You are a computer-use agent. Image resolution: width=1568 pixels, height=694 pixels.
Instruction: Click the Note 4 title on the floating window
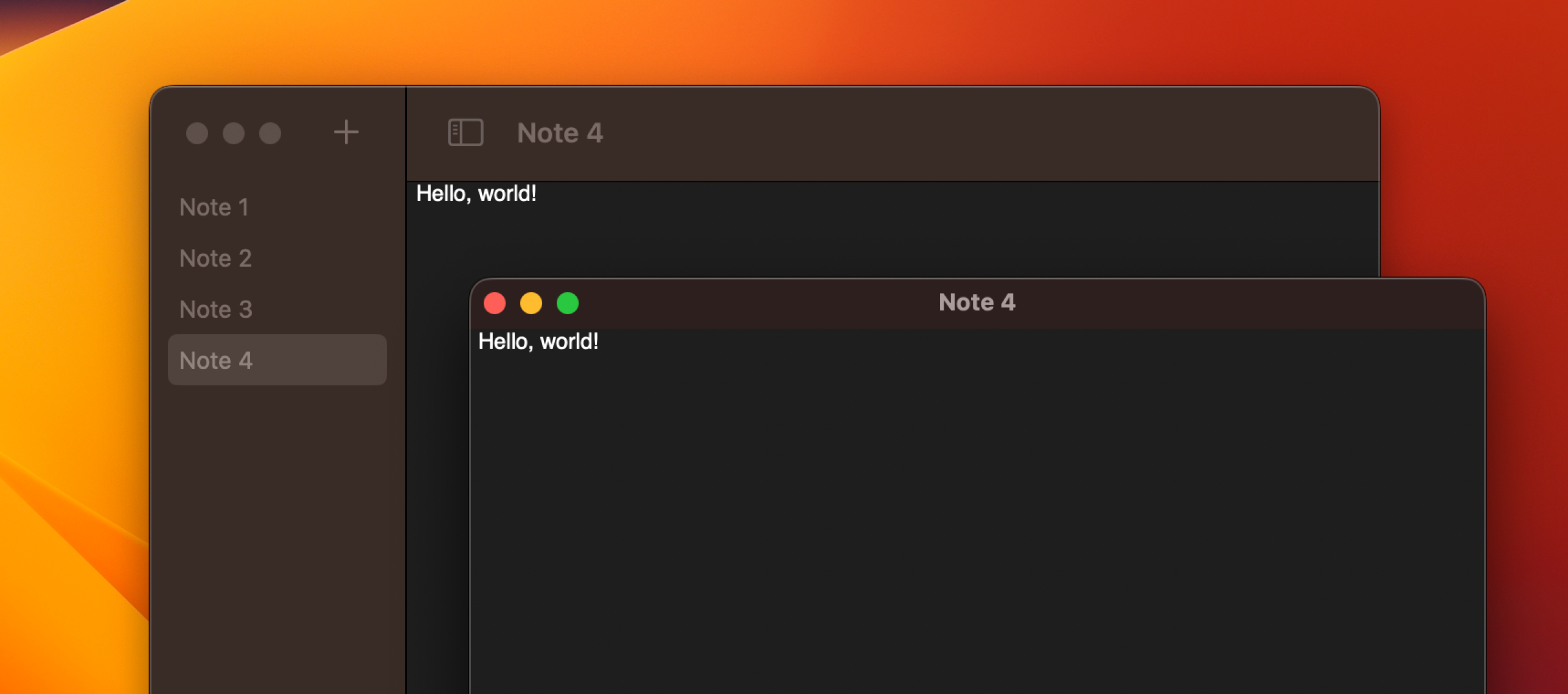tap(977, 302)
